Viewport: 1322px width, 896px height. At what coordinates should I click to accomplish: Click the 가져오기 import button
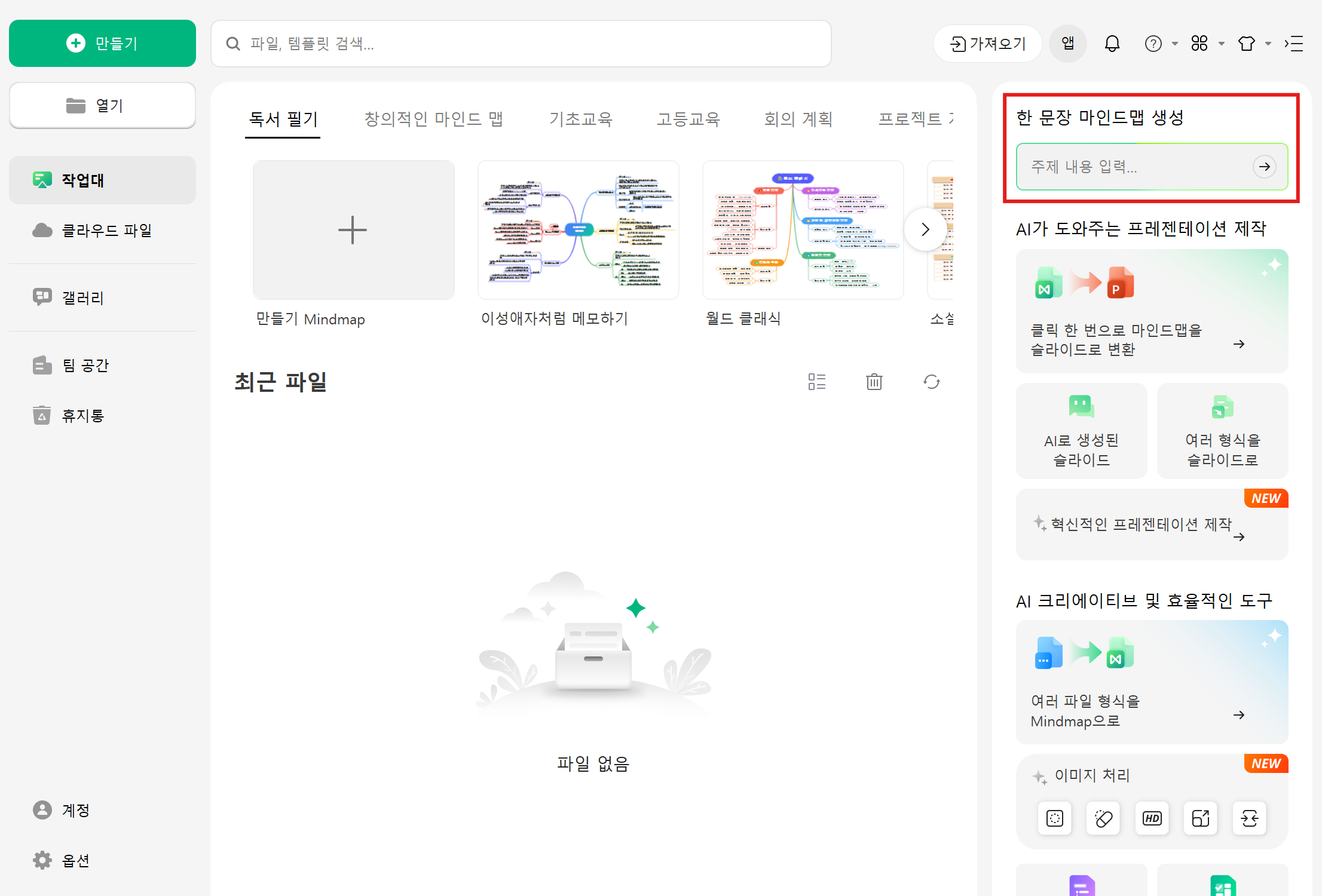(x=987, y=44)
